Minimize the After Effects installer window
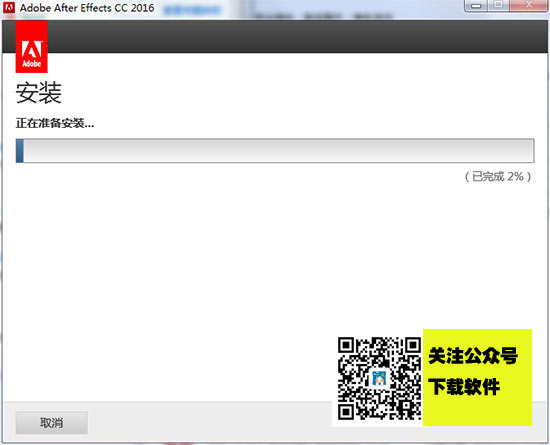Image resolution: width=550 pixels, height=445 pixels. point(476,6)
